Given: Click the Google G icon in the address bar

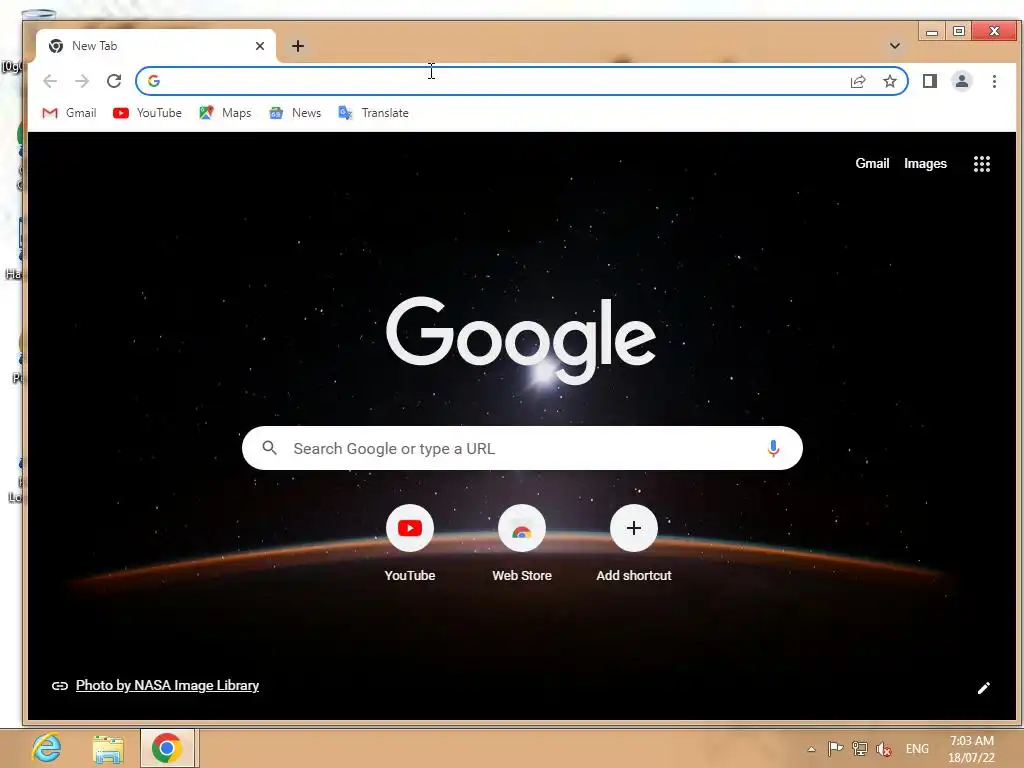Looking at the screenshot, I should [x=153, y=81].
